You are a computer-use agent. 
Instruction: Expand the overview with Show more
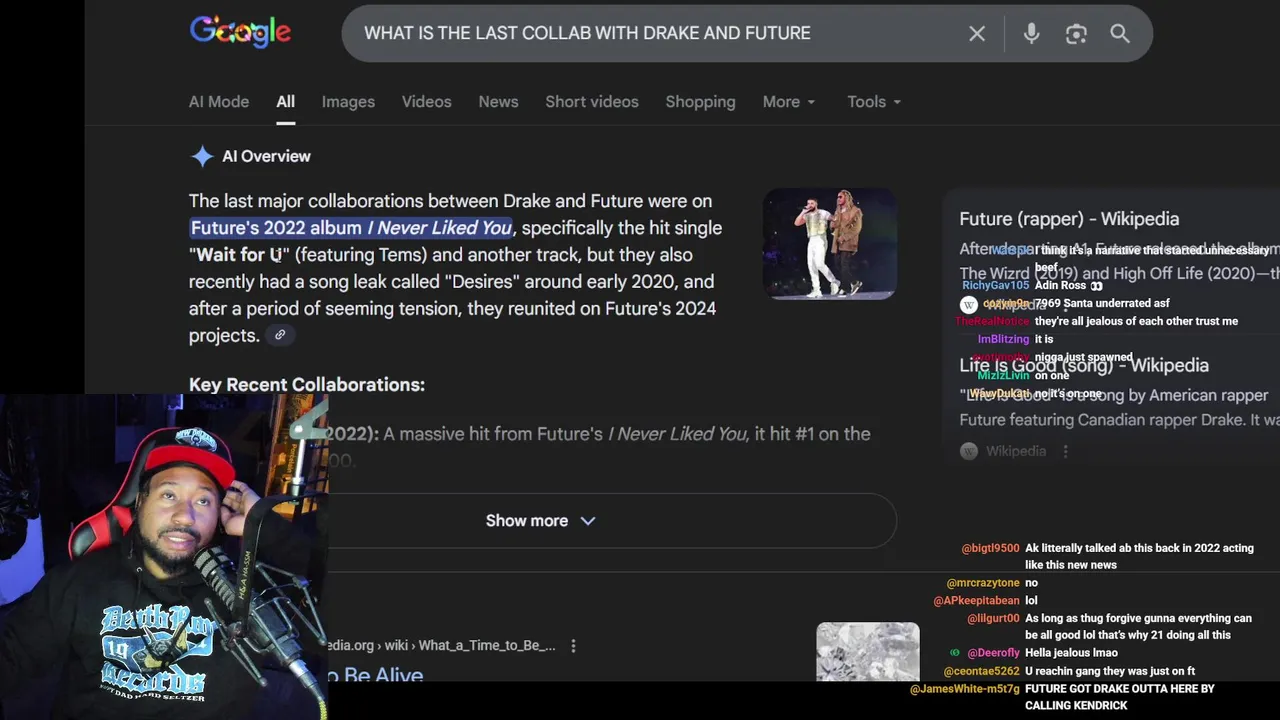(540, 520)
